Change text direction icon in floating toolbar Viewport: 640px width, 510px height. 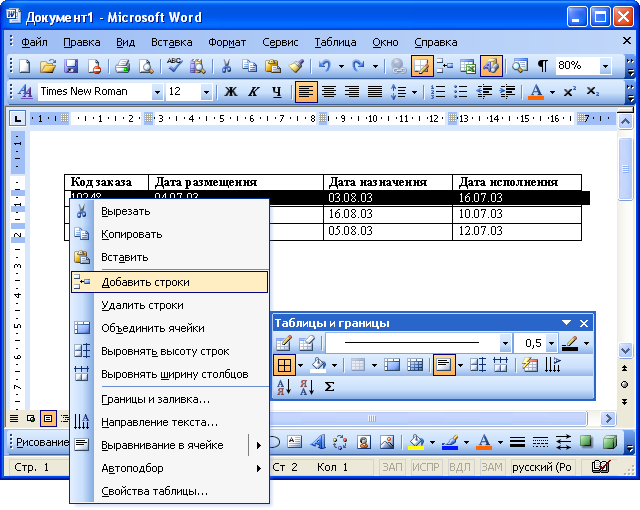(x=552, y=365)
